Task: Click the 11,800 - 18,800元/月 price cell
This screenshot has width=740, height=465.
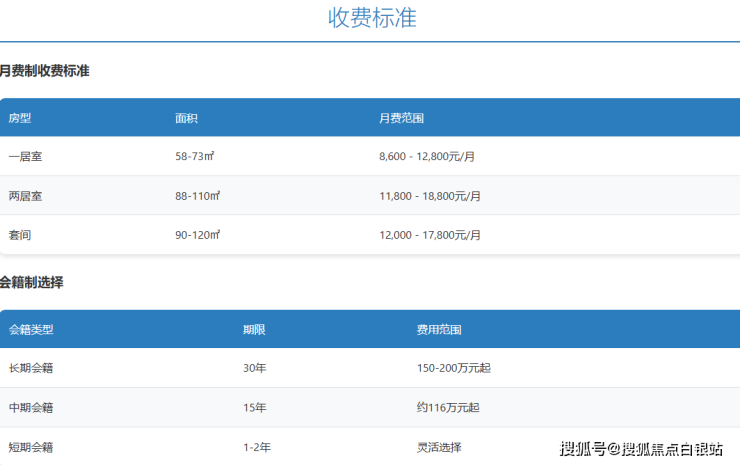Action: coord(430,196)
